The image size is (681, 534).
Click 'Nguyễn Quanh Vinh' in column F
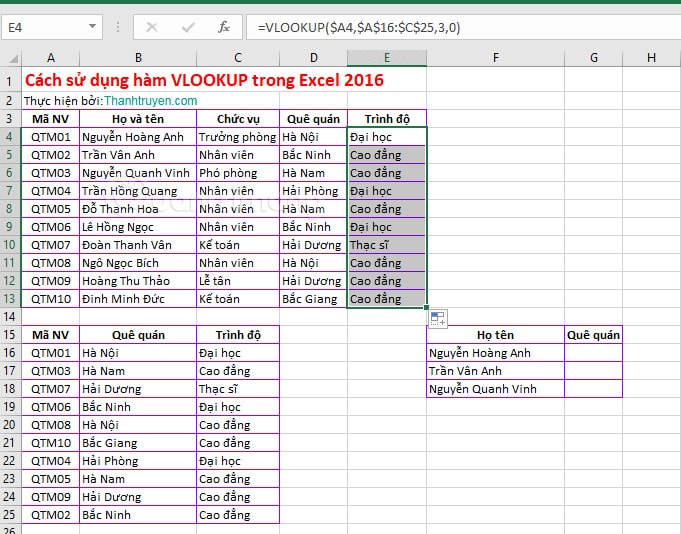tap(496, 389)
